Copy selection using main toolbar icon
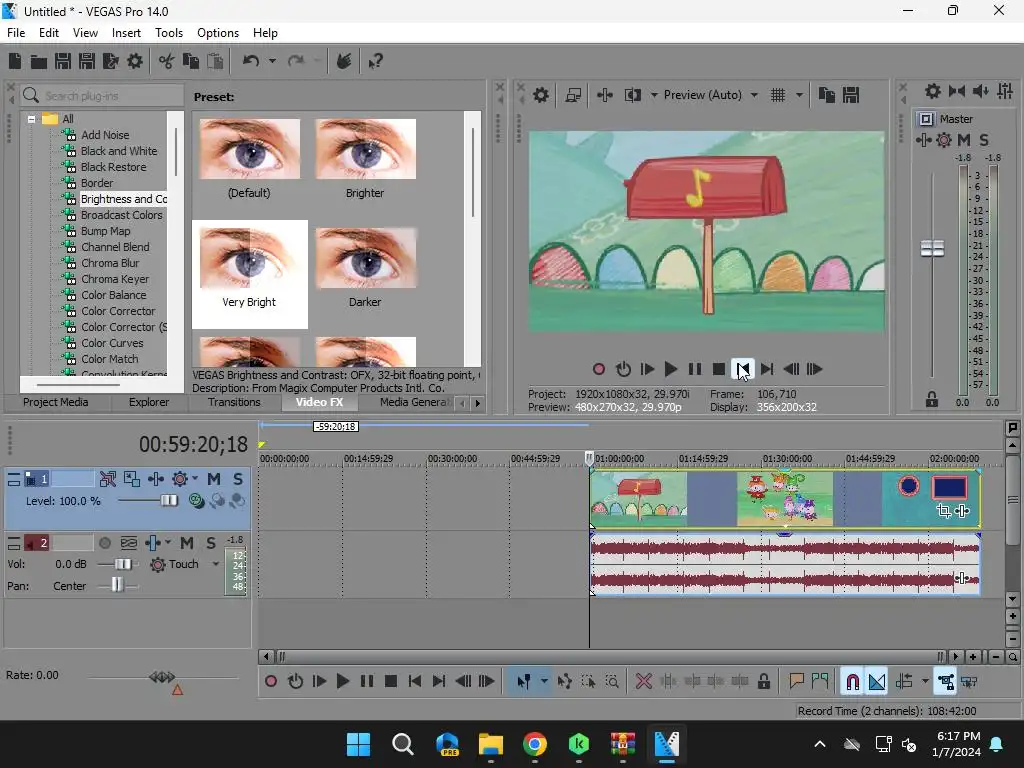Viewport: 1024px width, 768px height. [x=191, y=61]
